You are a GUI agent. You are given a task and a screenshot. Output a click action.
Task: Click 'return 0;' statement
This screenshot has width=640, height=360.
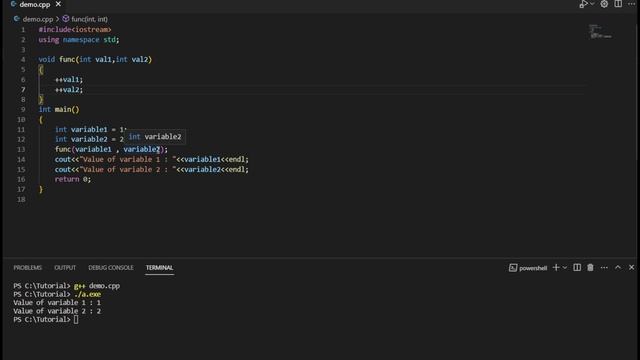[x=73, y=179]
